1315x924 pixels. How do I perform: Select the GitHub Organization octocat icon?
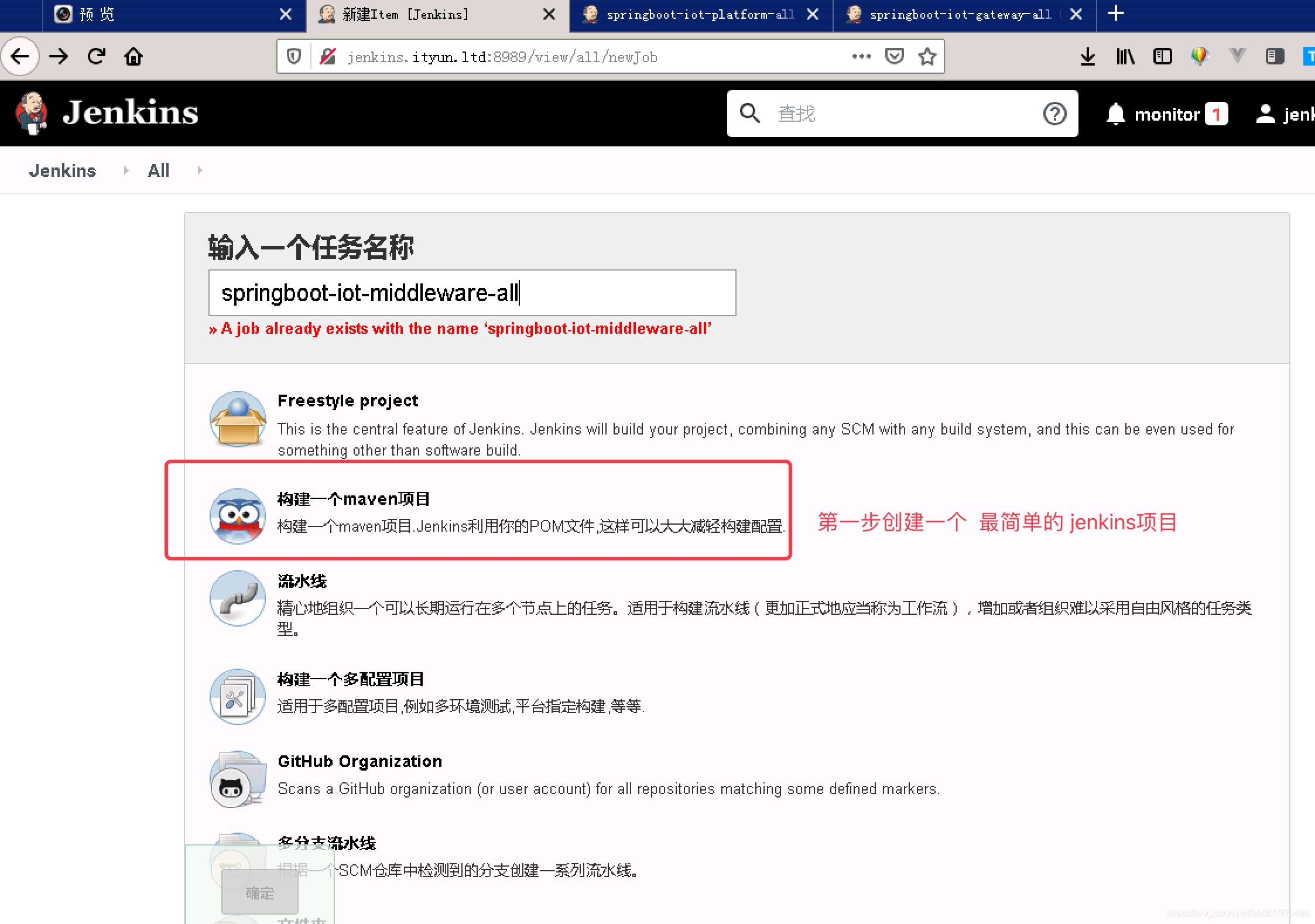pyautogui.click(x=238, y=779)
